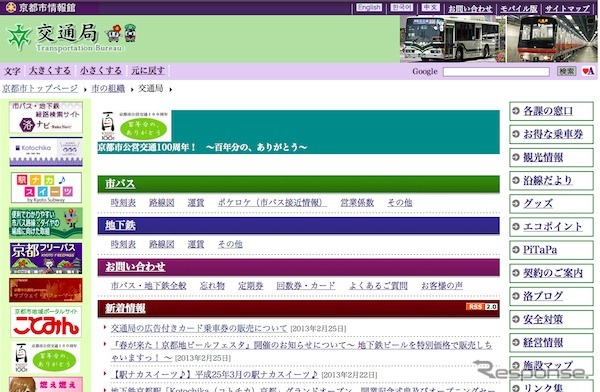Open お得な乗車券 in right menu

point(553,134)
